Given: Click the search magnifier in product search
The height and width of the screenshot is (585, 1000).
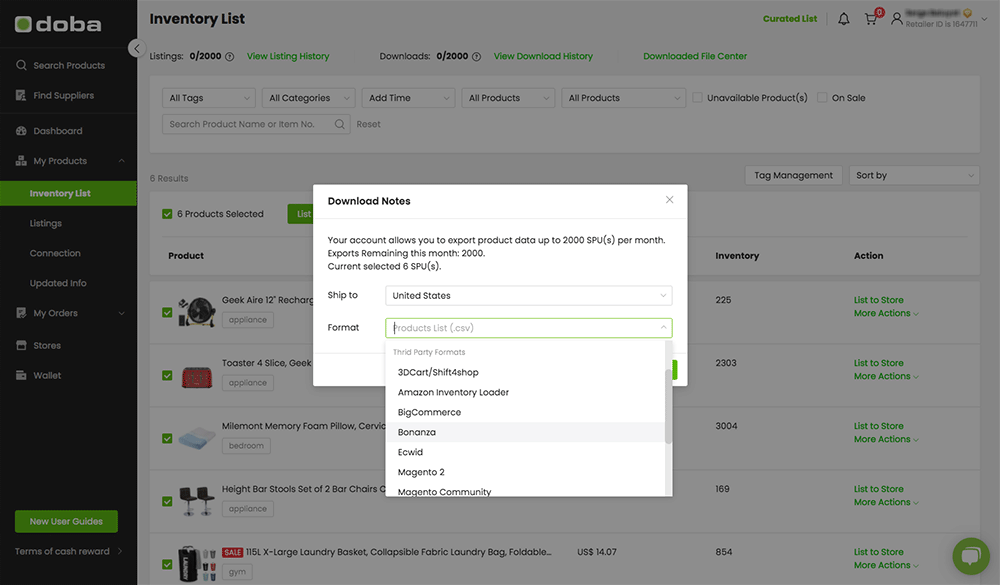Looking at the screenshot, I should coord(340,124).
